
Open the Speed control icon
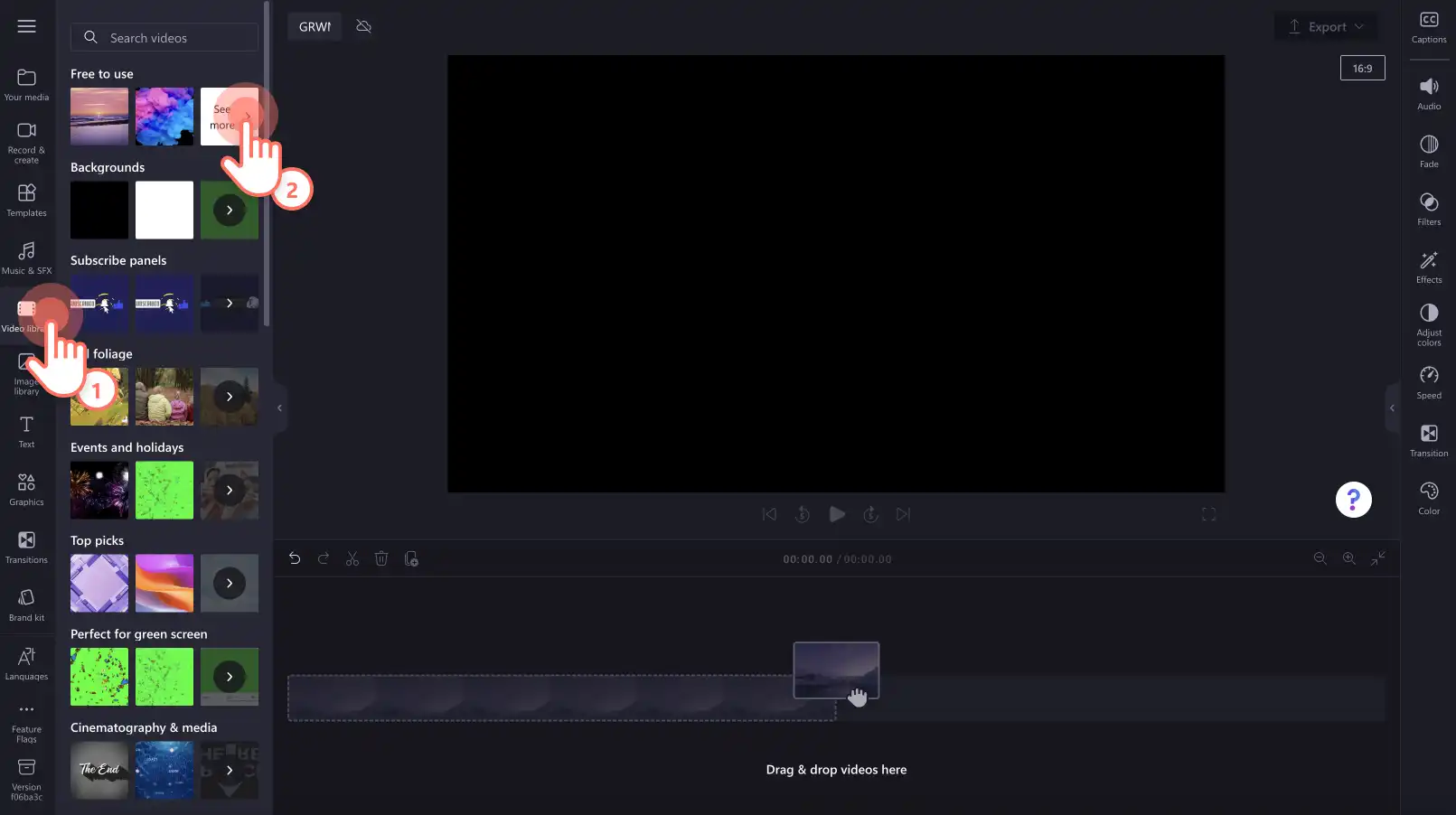click(x=1428, y=383)
